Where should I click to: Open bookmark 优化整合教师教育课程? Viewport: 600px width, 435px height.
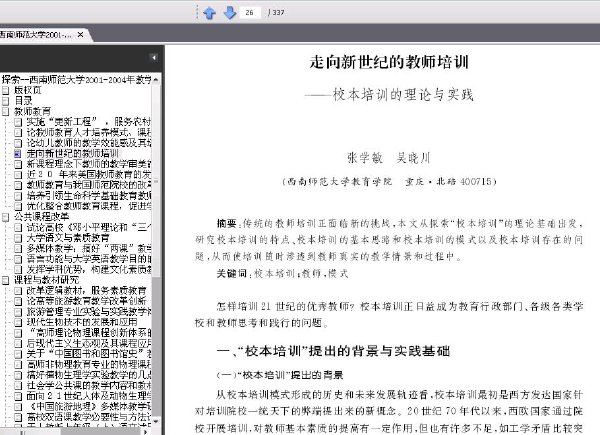coord(89,206)
